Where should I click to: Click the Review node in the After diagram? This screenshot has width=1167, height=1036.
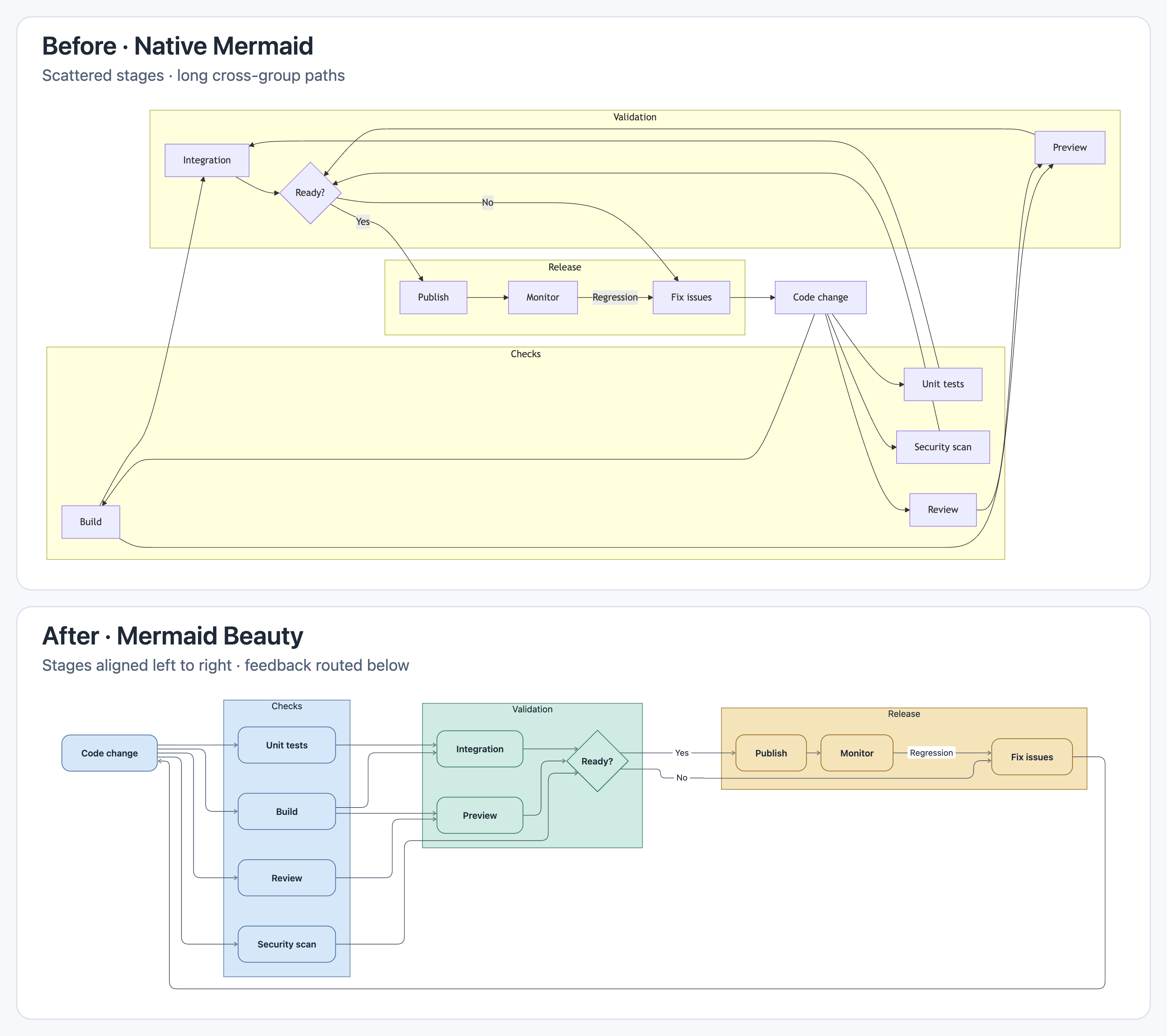point(287,878)
